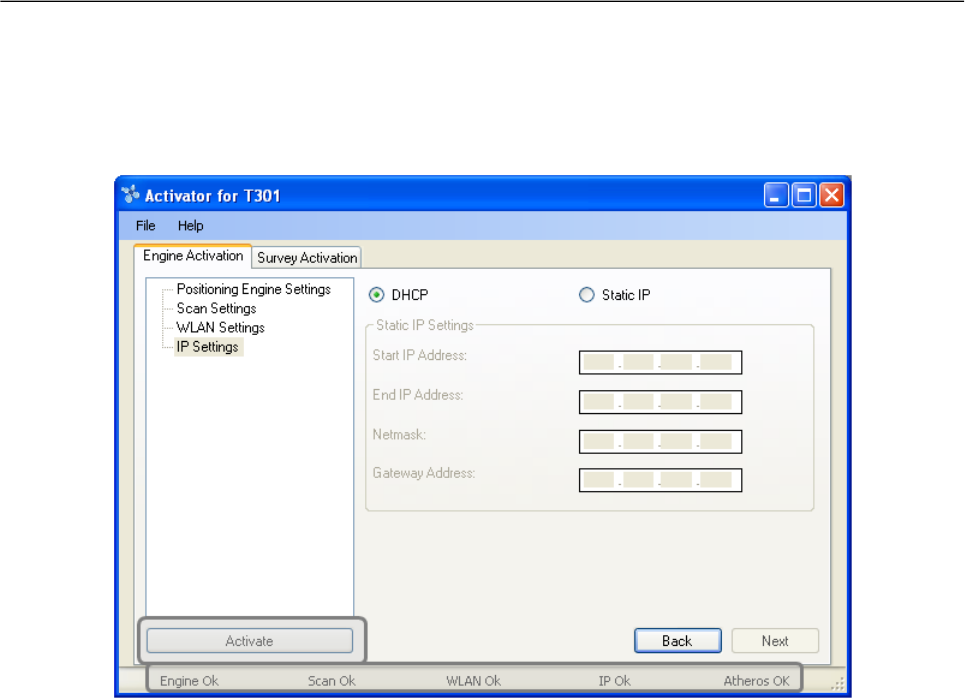Click the Netmask field

point(660,441)
